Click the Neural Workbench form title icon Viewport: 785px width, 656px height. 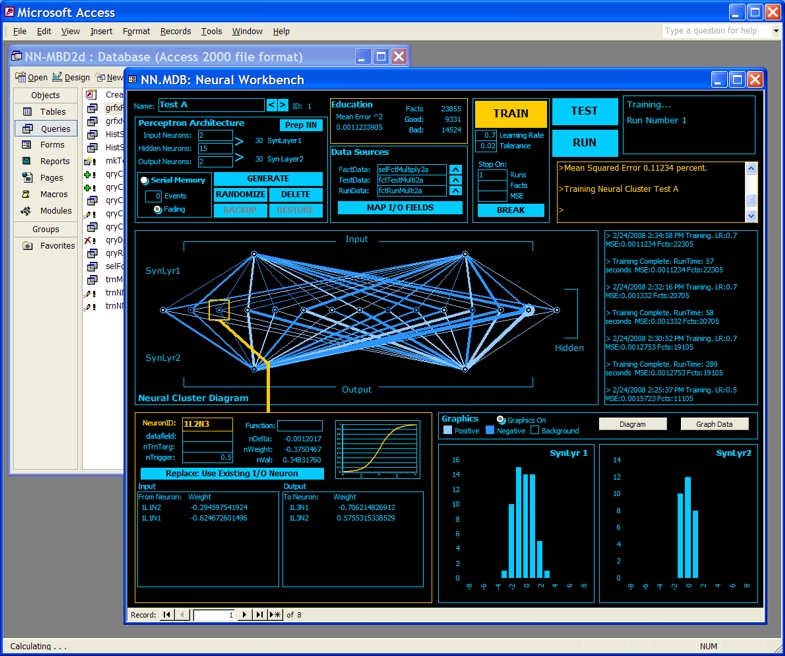click(133, 80)
